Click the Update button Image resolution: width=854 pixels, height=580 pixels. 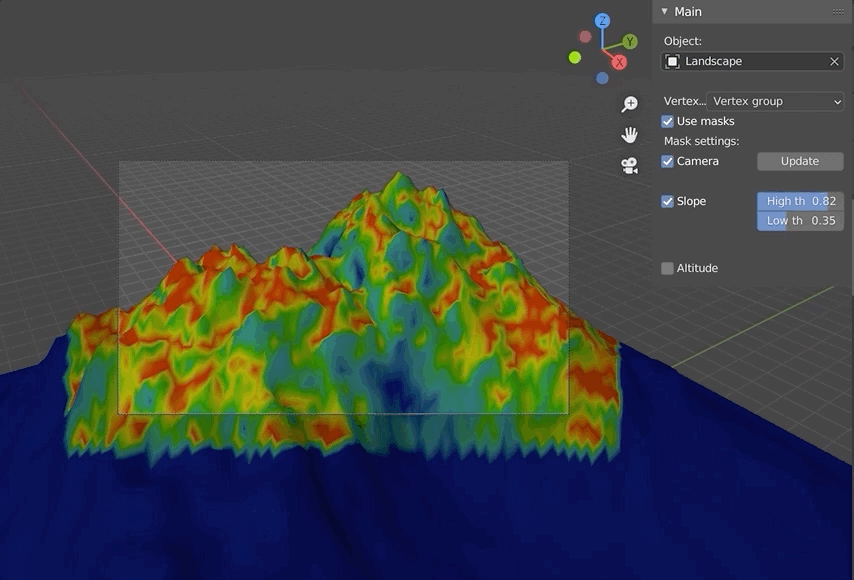coord(800,161)
